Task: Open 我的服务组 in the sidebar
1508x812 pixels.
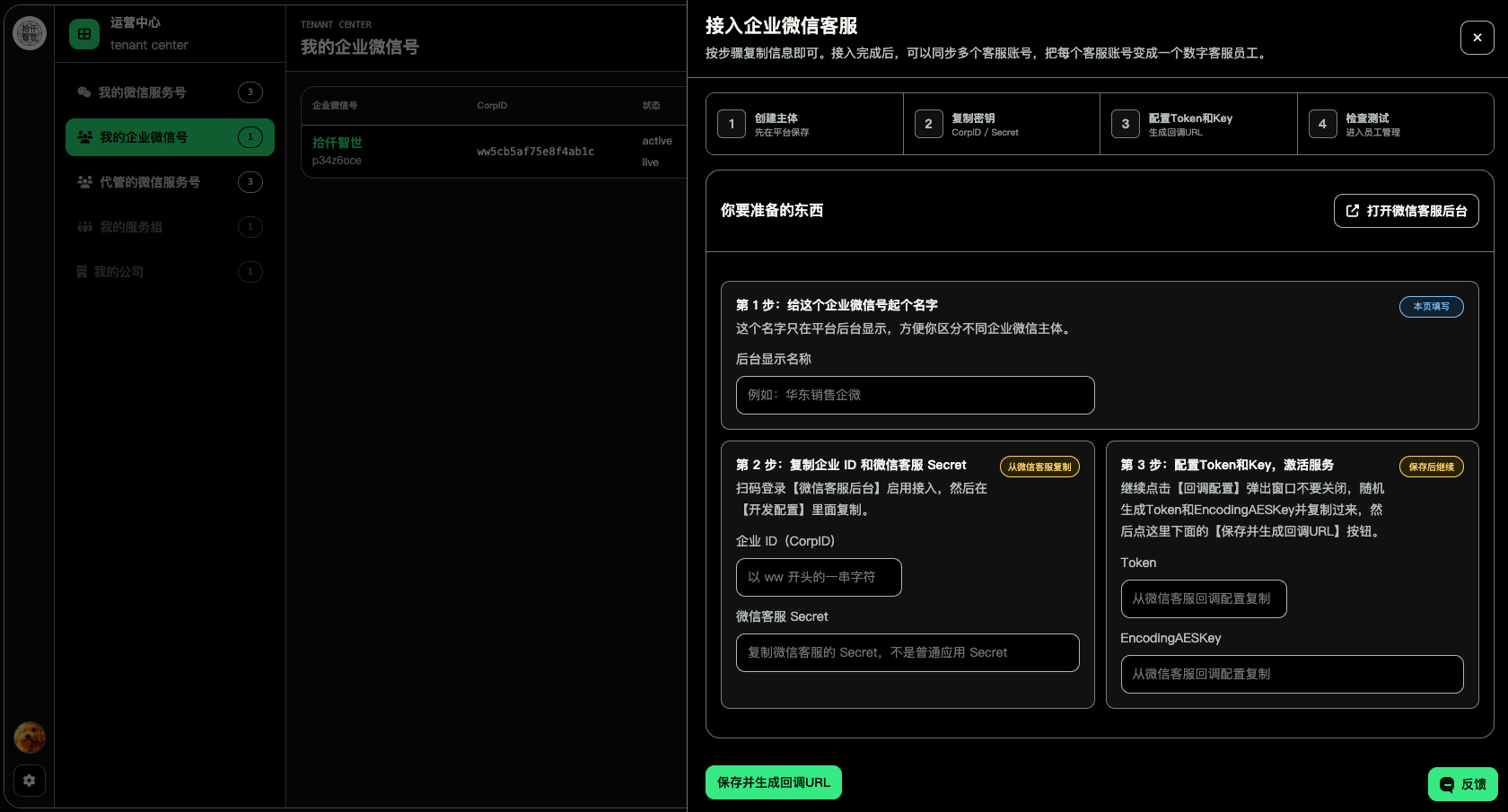Action: pyautogui.click(x=170, y=227)
